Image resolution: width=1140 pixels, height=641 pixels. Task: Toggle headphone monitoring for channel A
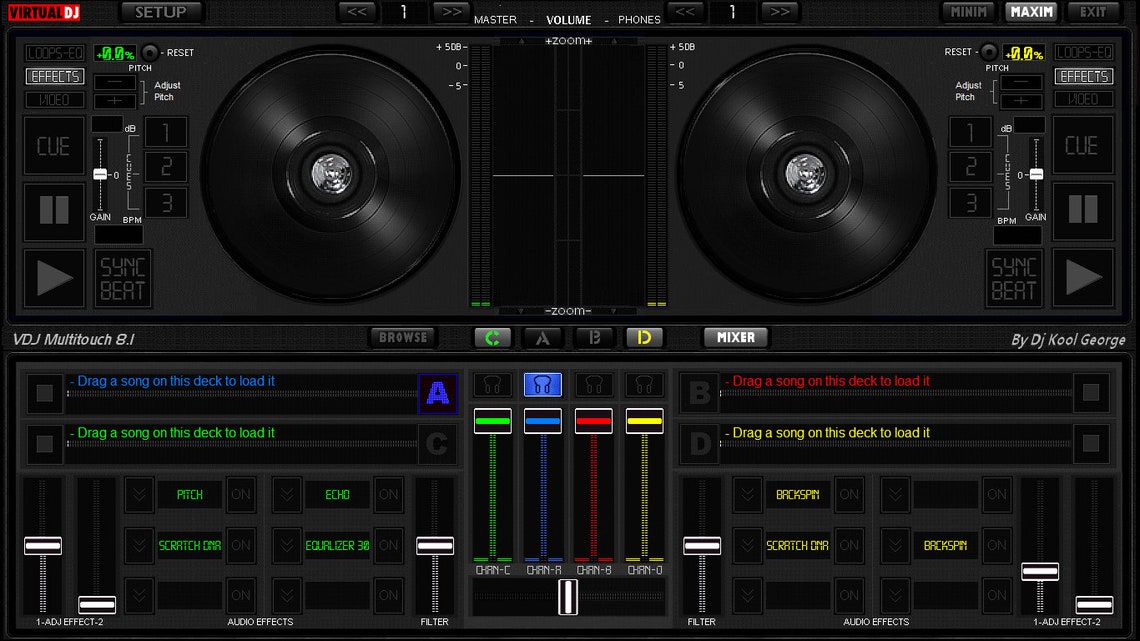pos(543,384)
